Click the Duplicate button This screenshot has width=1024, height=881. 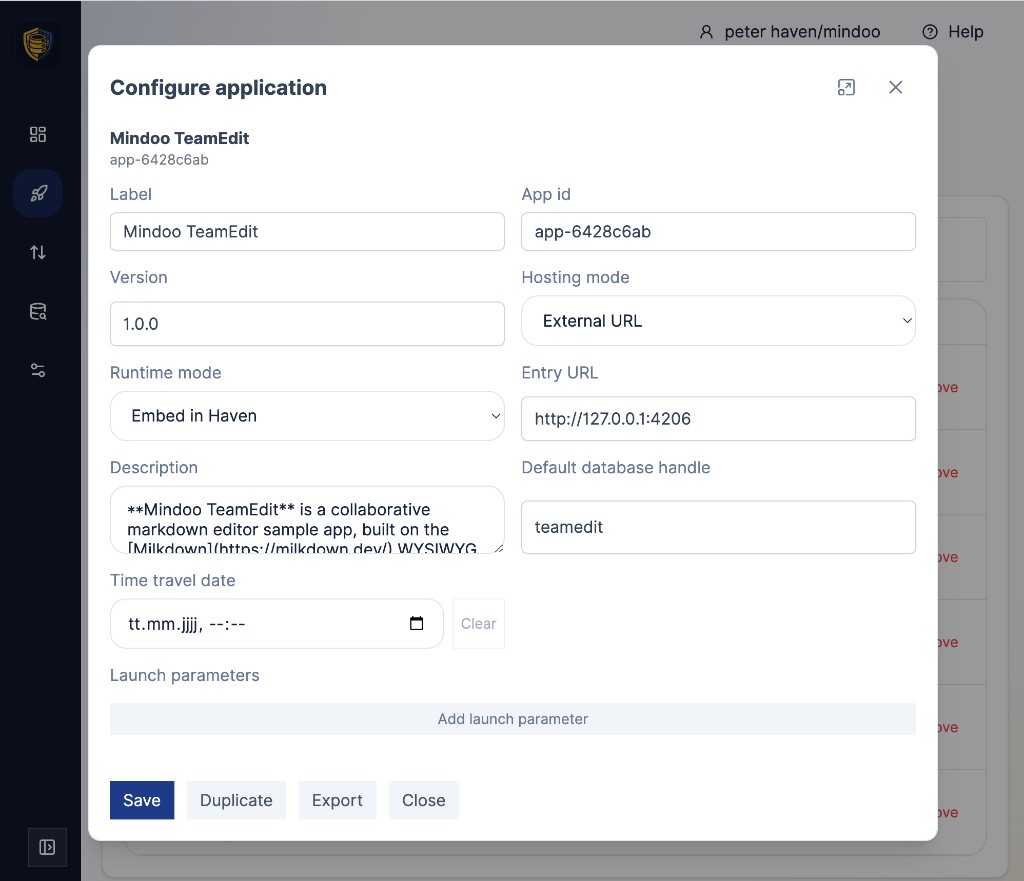(x=236, y=800)
